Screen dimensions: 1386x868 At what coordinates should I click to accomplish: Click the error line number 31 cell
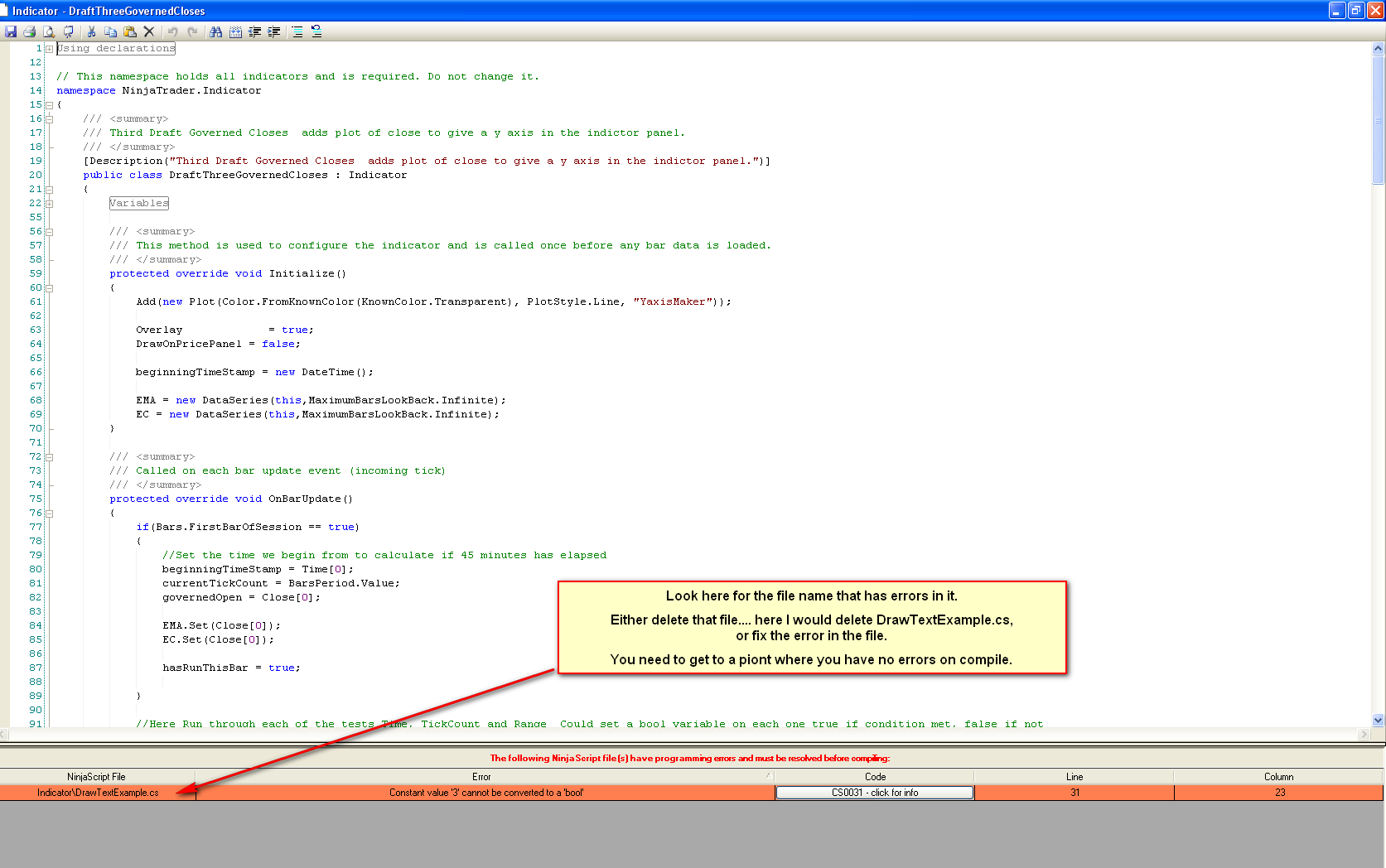1075,793
